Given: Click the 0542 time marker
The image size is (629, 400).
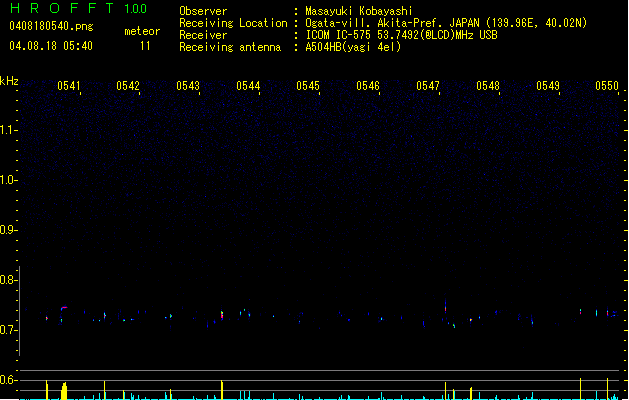Looking at the screenshot, I should point(128,86).
